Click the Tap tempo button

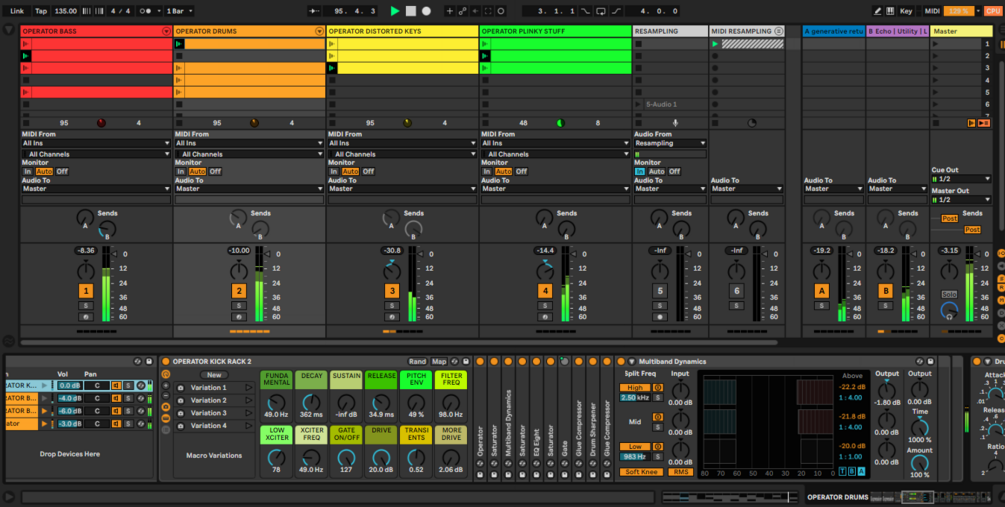click(41, 11)
